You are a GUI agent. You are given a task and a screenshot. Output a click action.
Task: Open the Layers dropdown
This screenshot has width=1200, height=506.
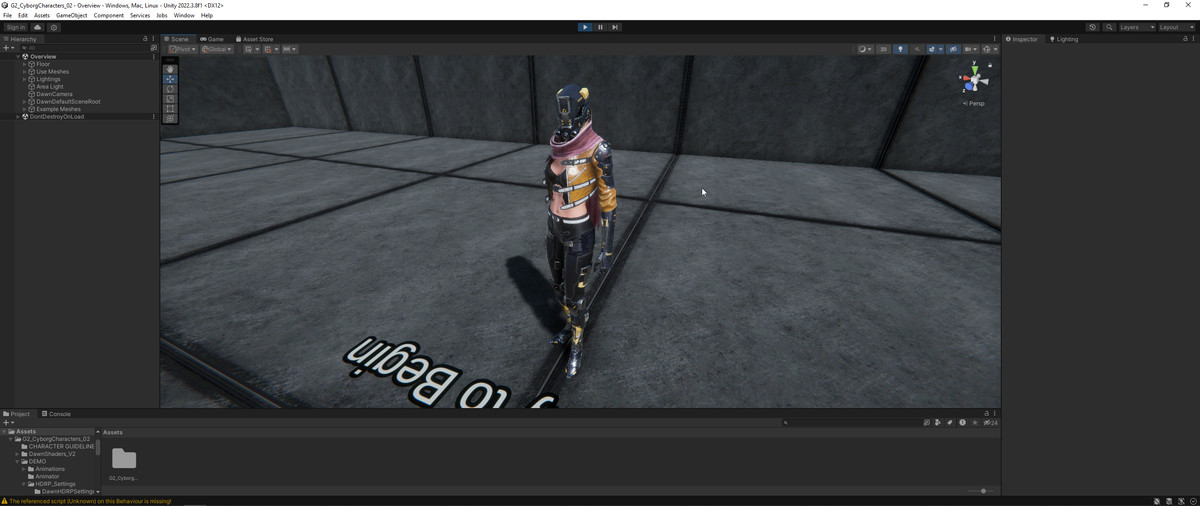pos(1137,27)
